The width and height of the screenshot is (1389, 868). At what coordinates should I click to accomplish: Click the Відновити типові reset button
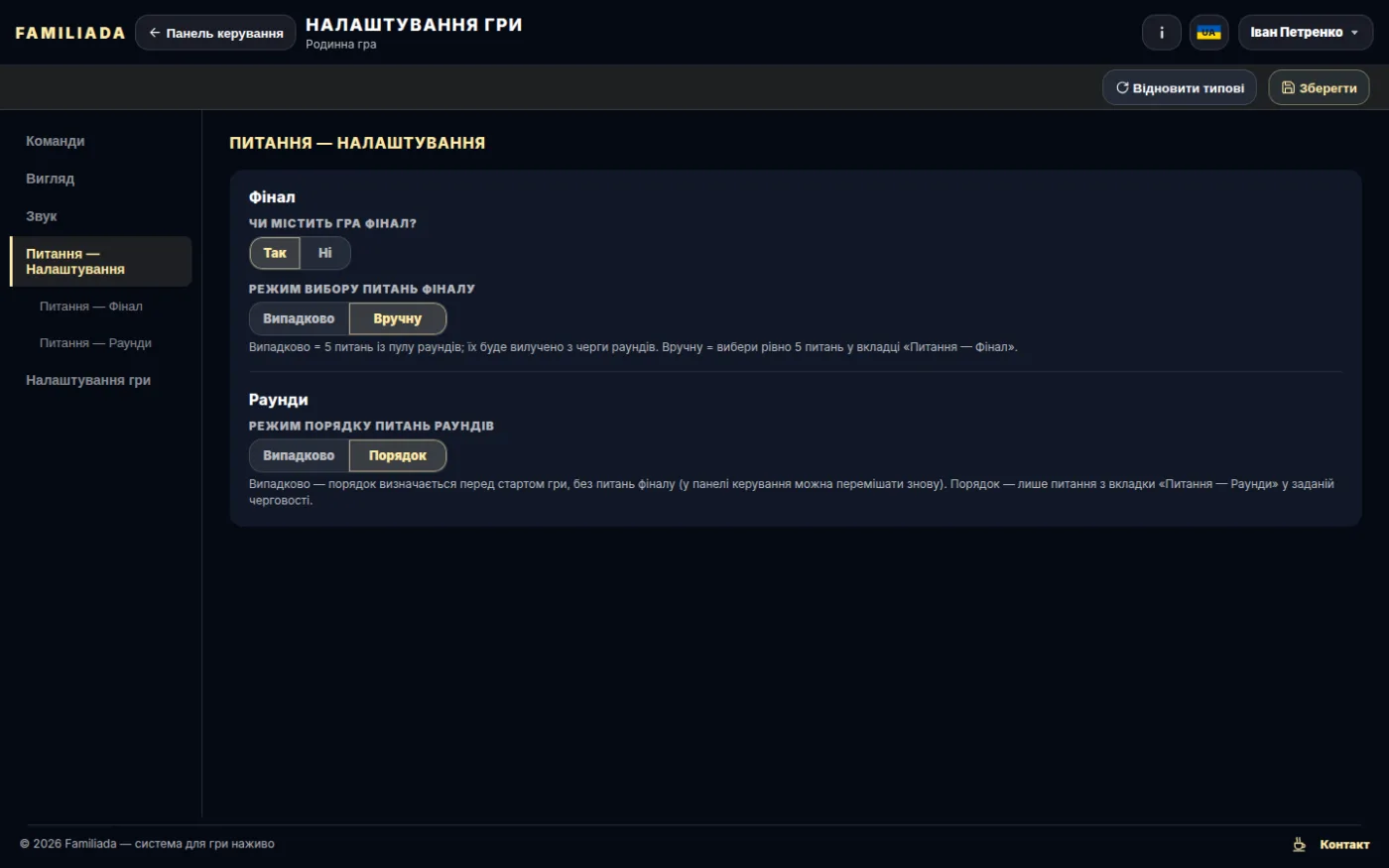point(1180,87)
